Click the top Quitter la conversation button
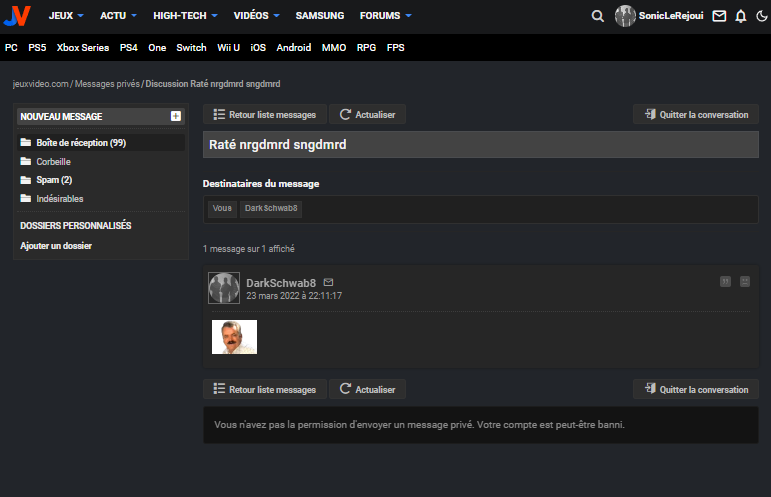This screenshot has height=497, width=771. pos(696,115)
